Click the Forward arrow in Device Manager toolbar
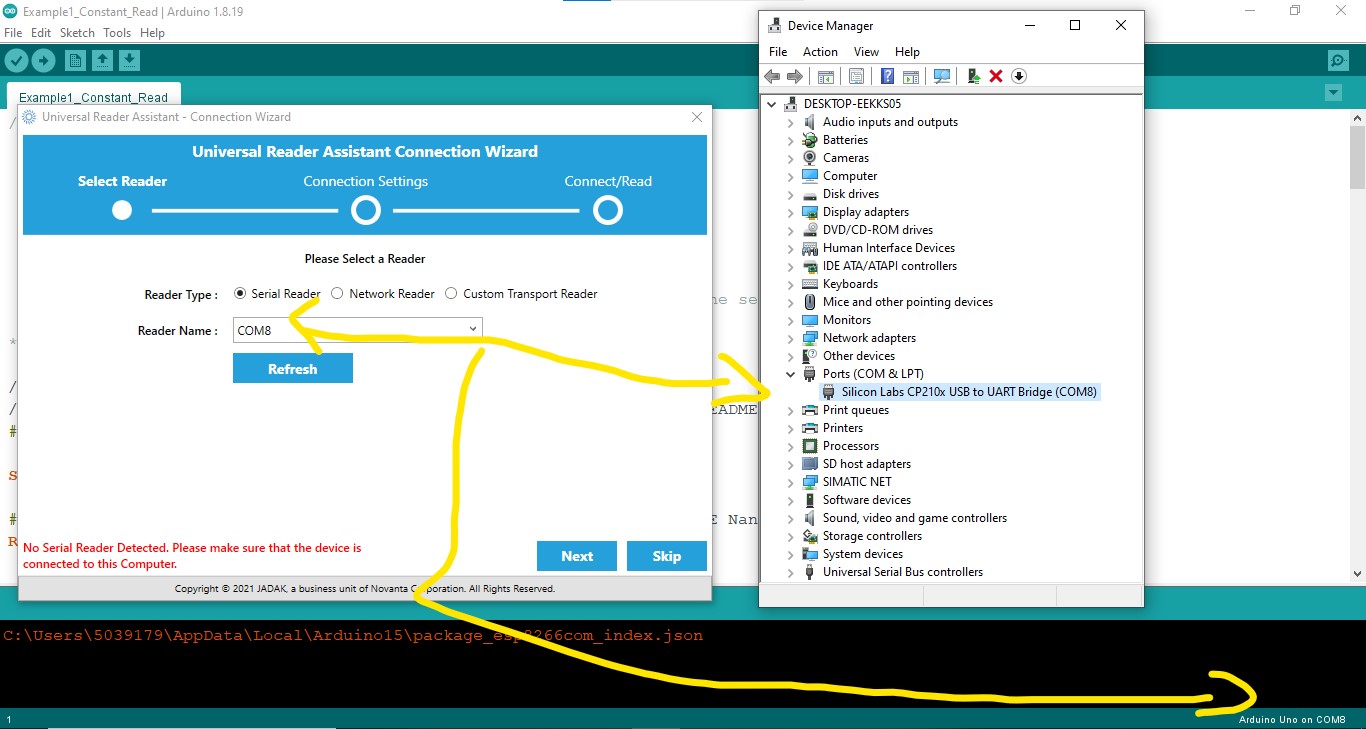 pyautogui.click(x=795, y=76)
